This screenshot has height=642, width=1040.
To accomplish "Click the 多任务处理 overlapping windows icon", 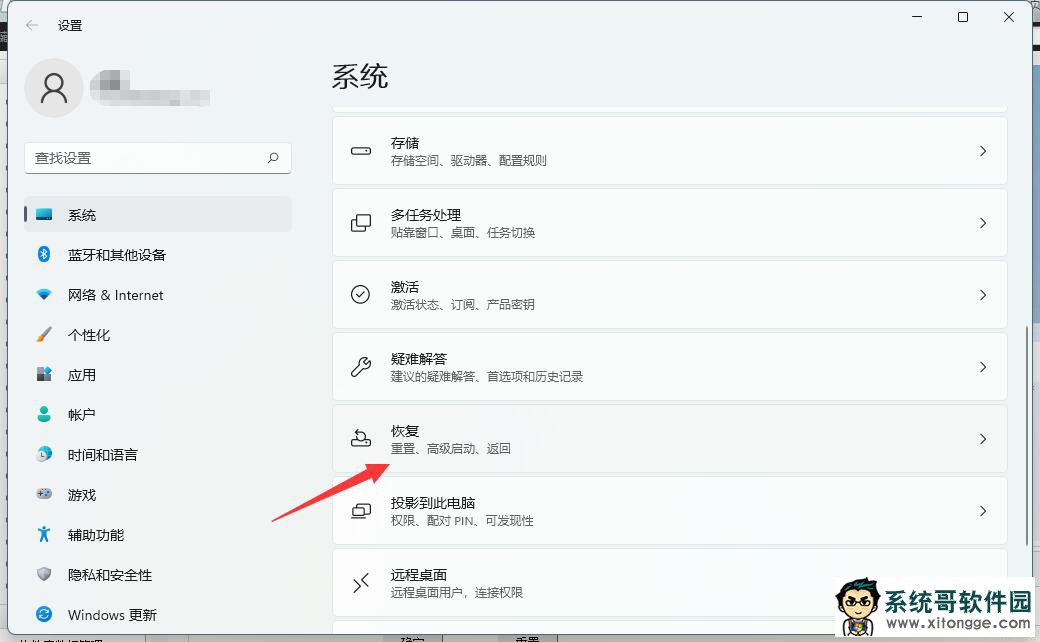I will pyautogui.click(x=361, y=223).
